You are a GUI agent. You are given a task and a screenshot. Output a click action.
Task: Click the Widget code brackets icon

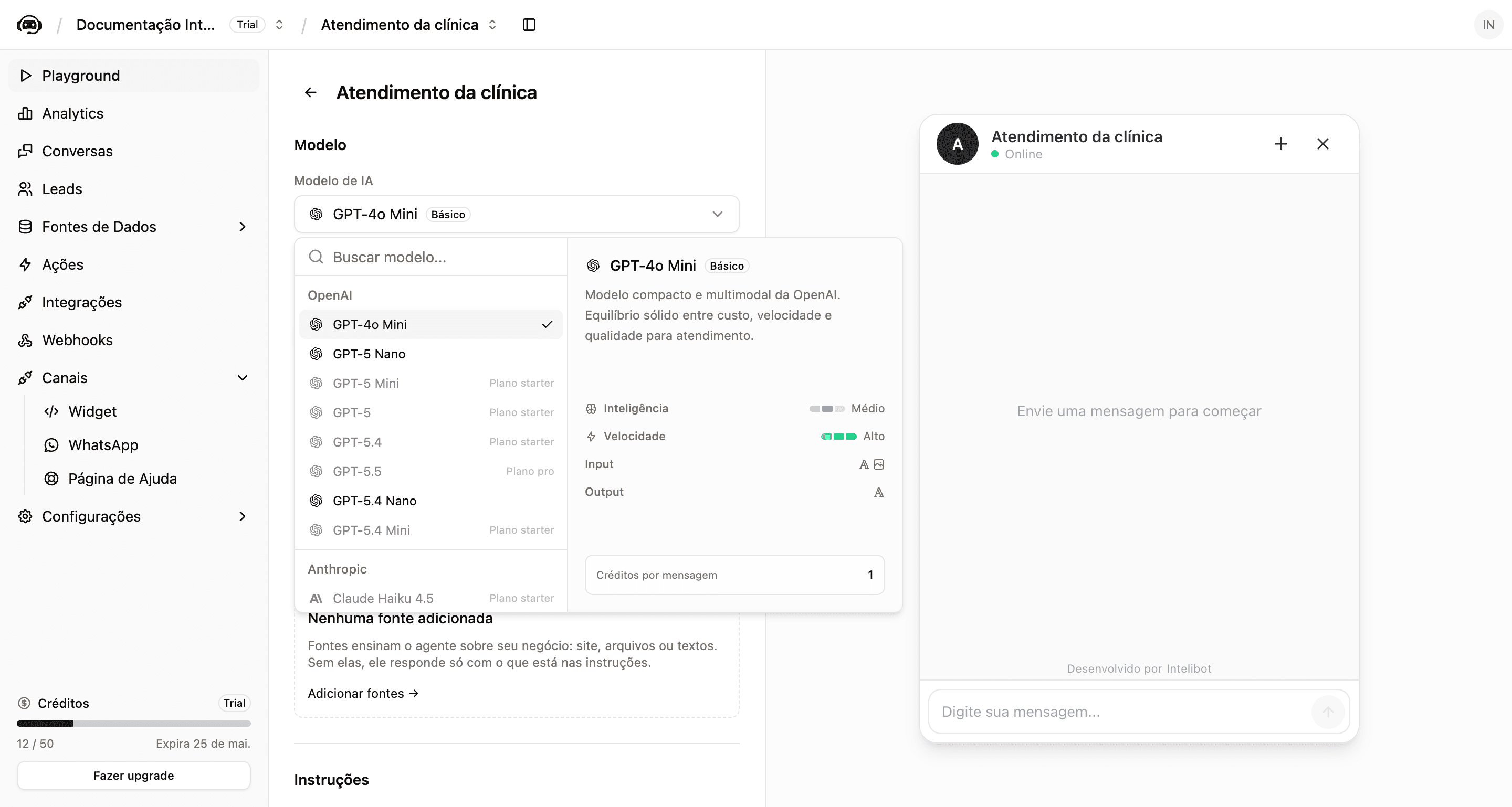pos(51,412)
